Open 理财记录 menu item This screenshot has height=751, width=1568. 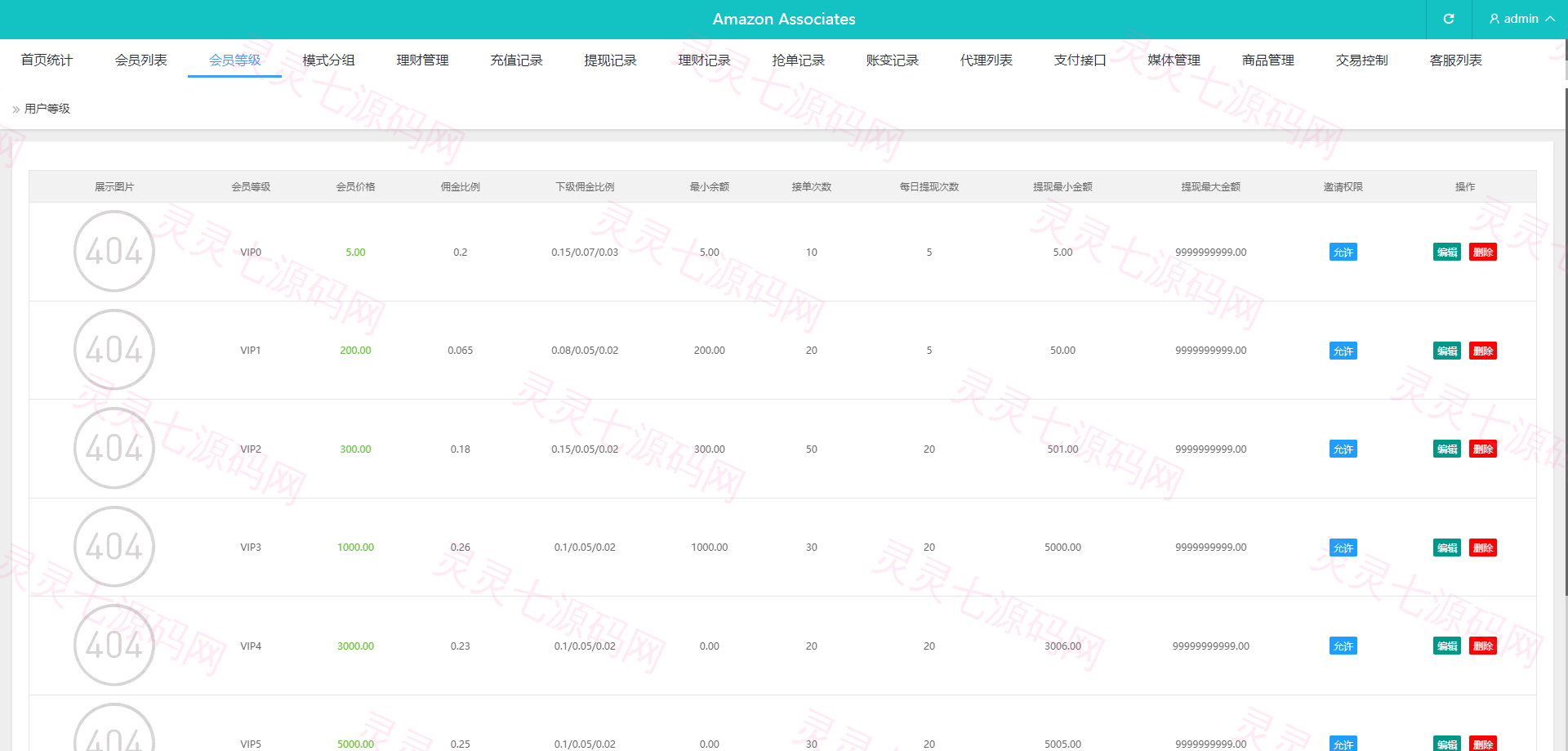pos(704,60)
